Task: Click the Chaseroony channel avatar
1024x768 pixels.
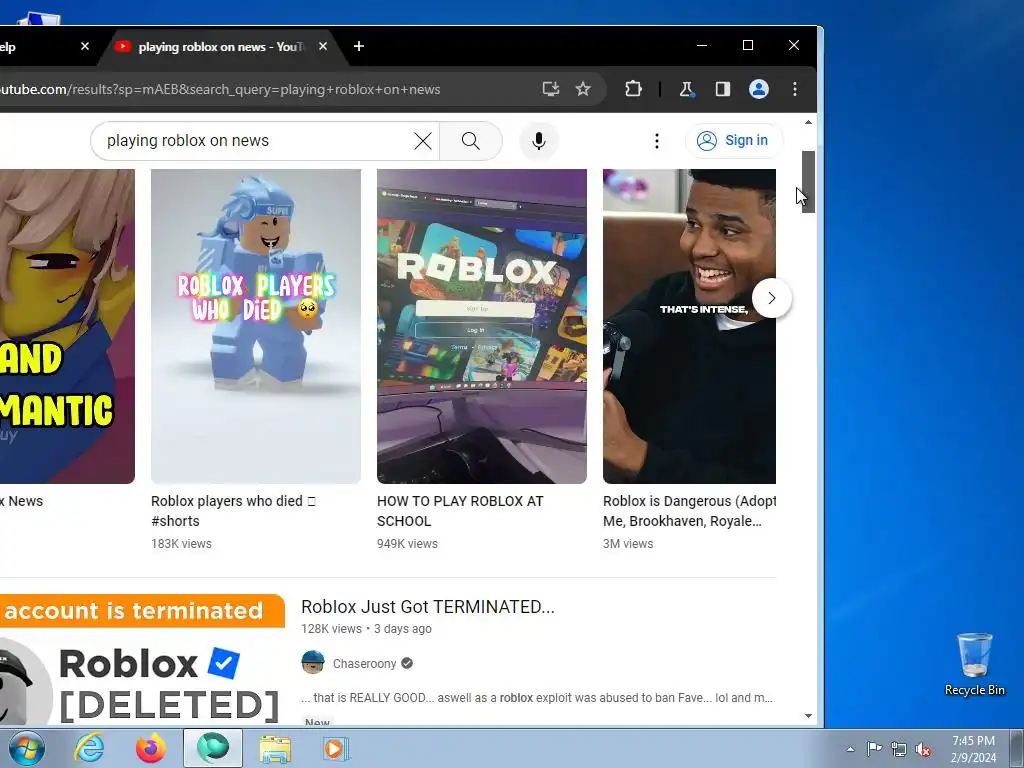Action: tap(313, 662)
